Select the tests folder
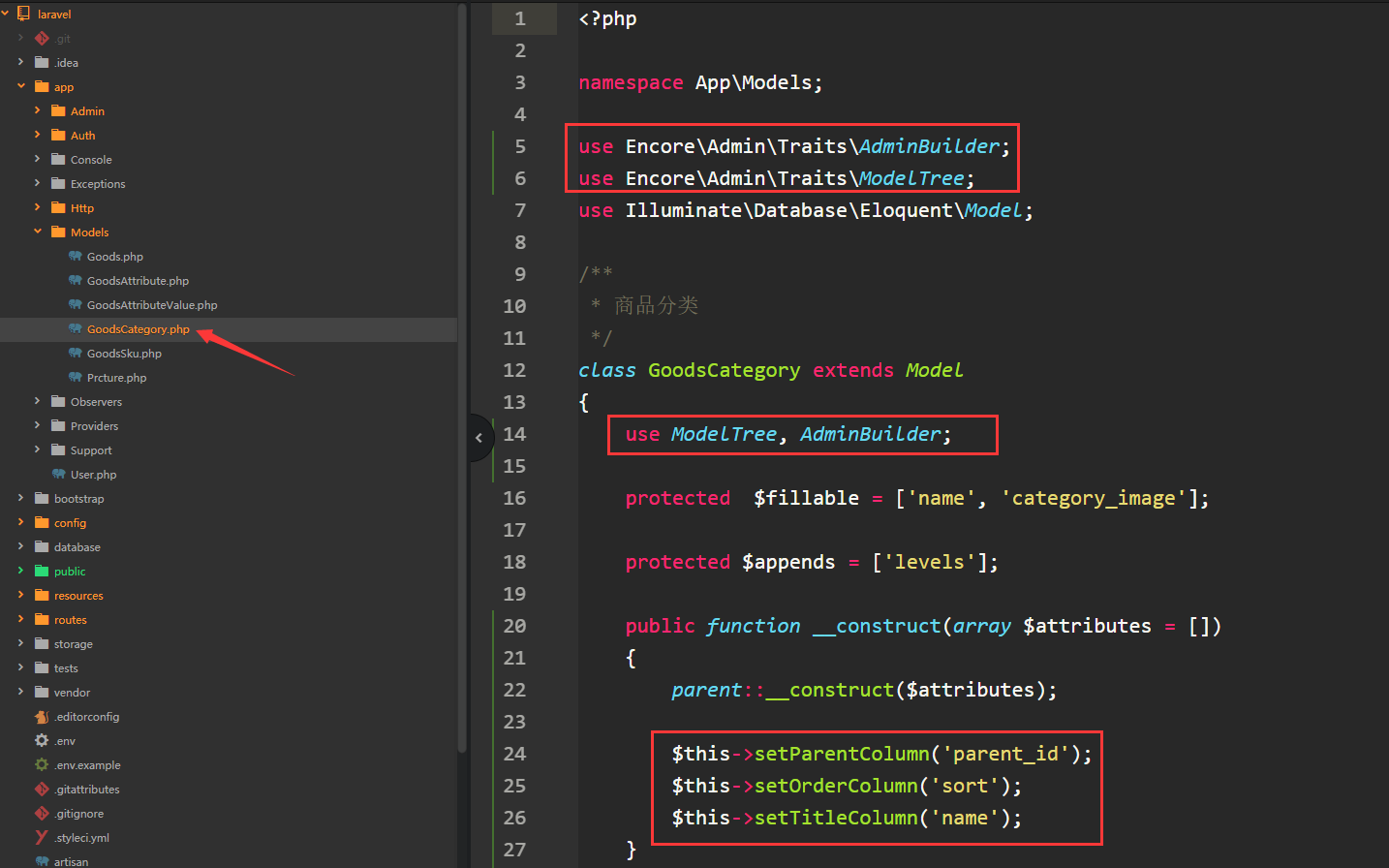This screenshot has width=1389, height=868. tap(66, 668)
